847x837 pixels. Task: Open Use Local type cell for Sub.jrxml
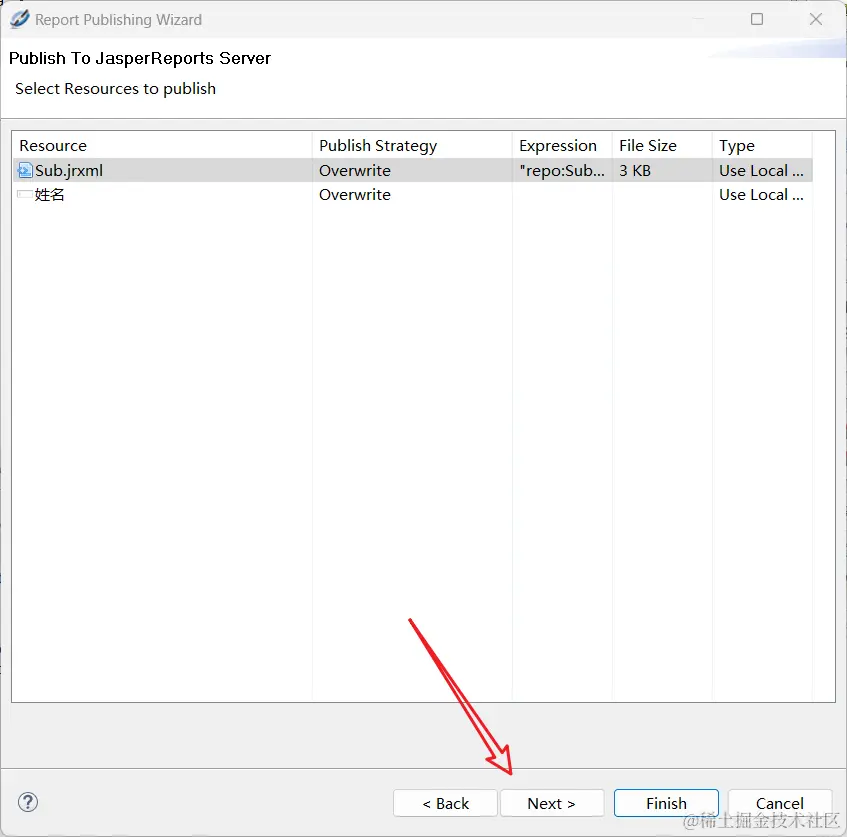pos(762,171)
